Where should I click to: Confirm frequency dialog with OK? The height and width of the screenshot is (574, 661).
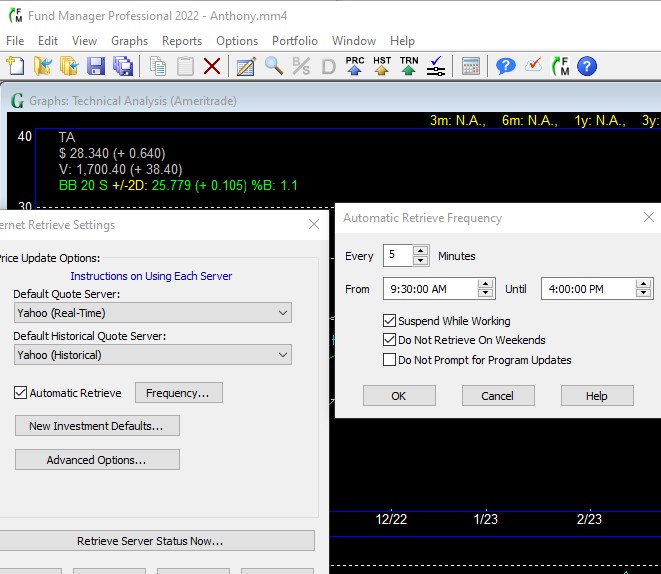point(399,396)
